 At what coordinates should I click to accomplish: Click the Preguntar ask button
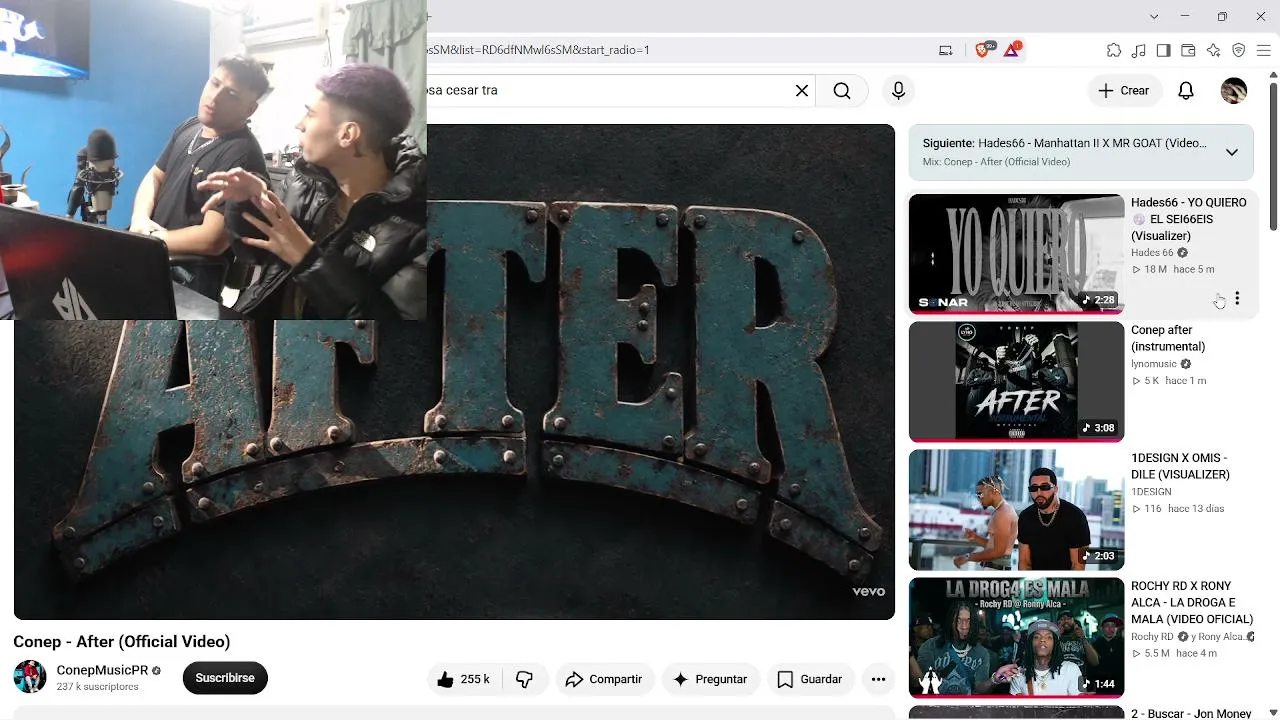tap(710, 679)
